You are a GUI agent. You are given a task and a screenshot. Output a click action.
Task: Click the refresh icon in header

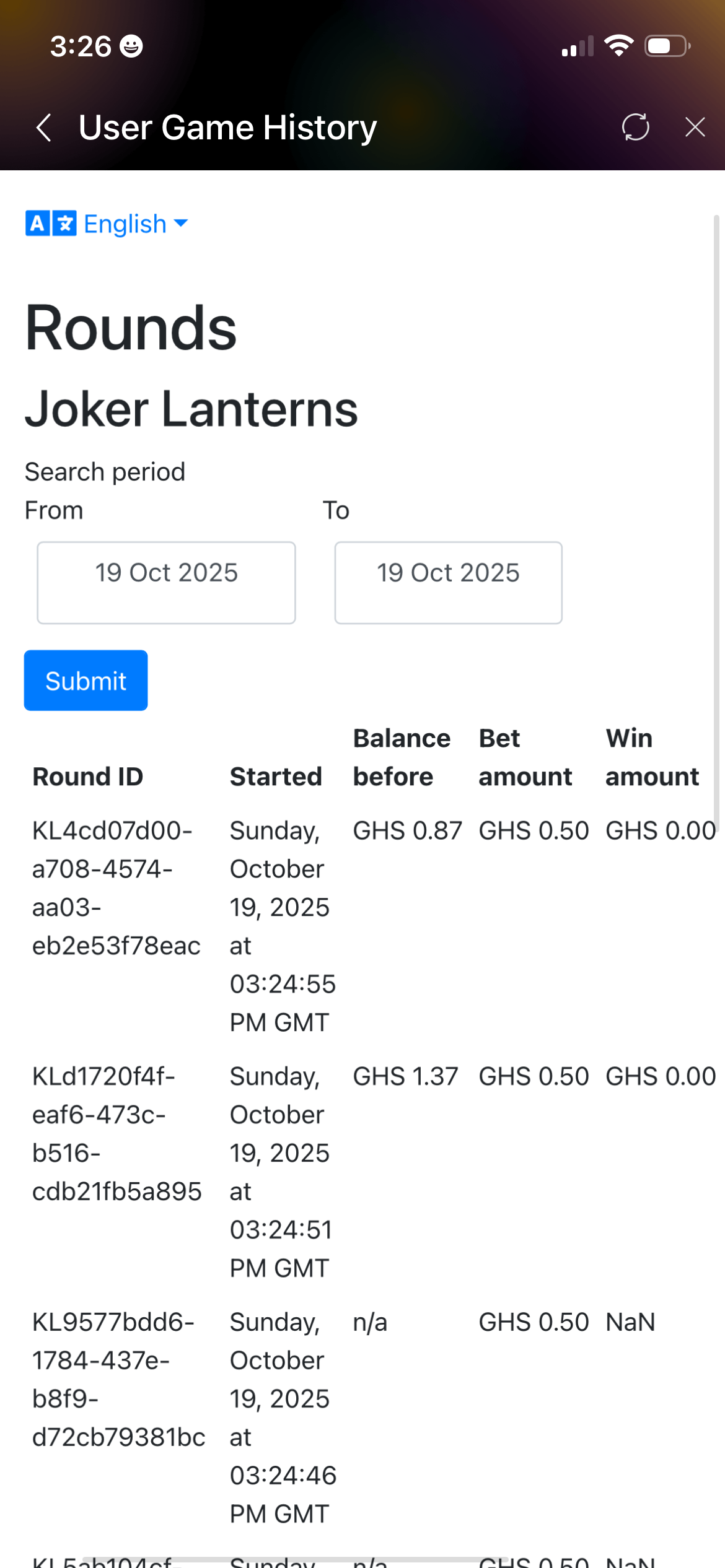635,128
